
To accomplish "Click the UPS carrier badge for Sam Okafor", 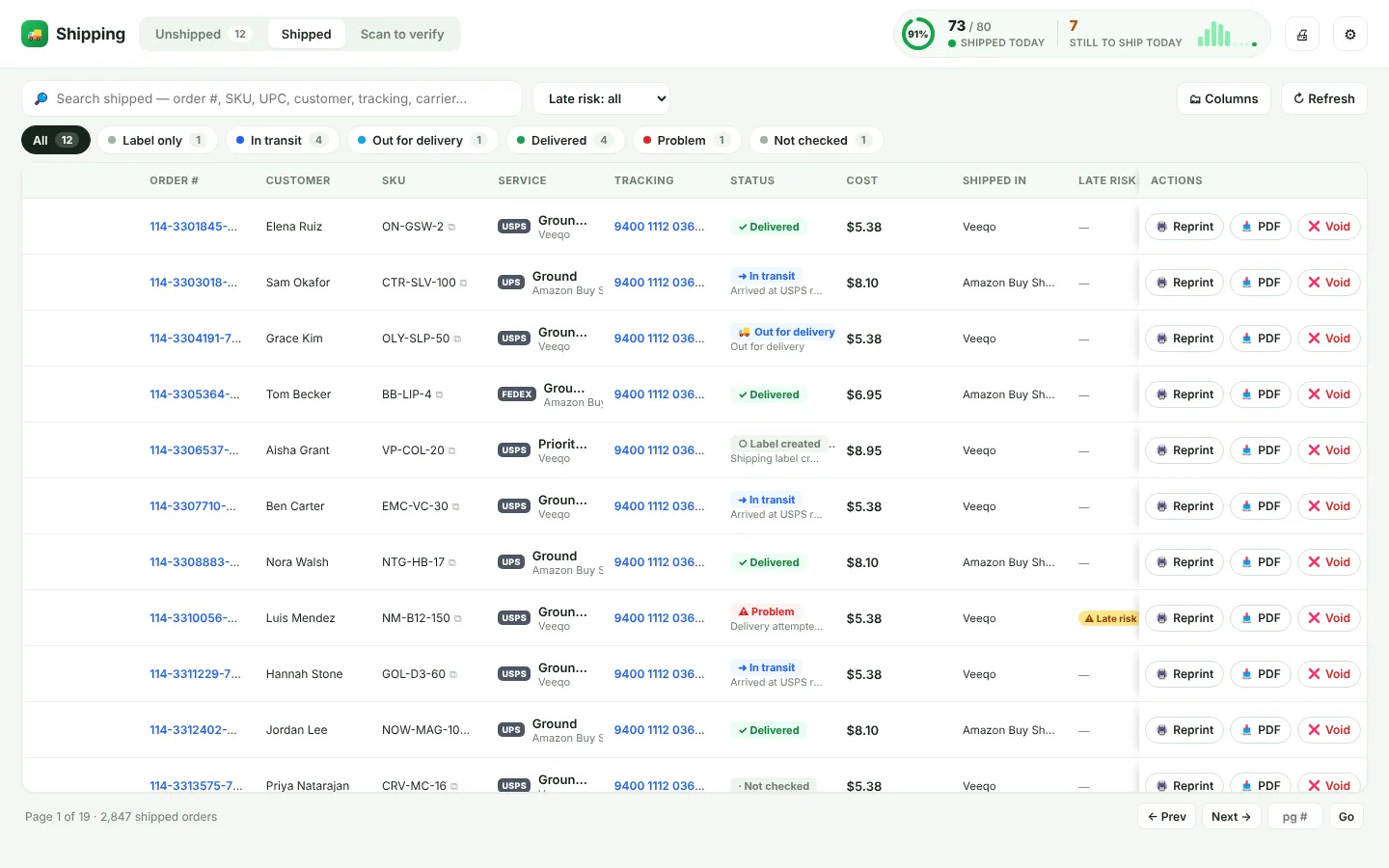I will click(x=511, y=283).
